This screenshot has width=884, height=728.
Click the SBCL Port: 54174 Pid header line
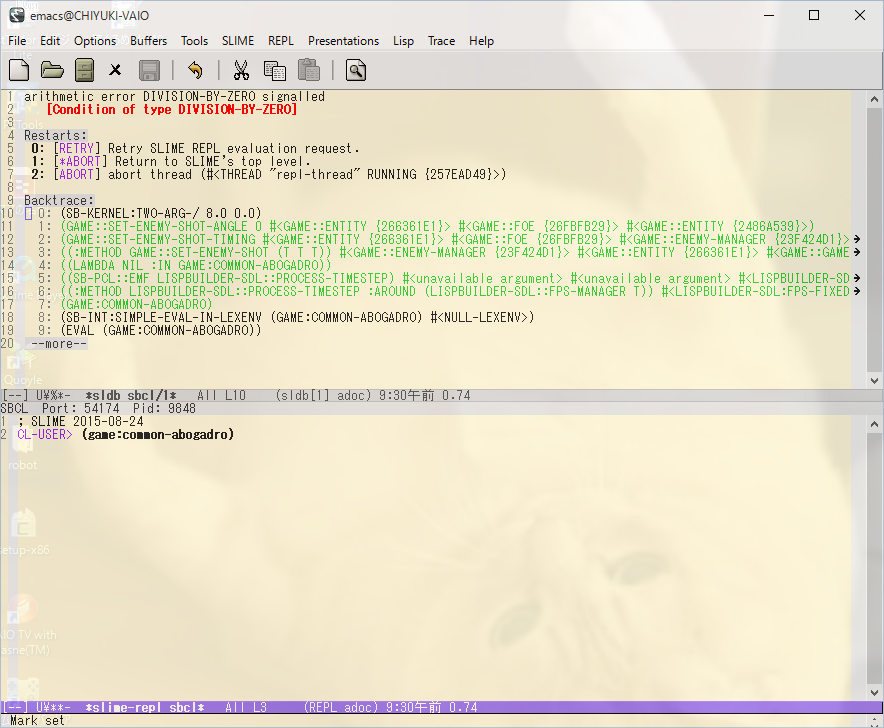[x=98, y=408]
